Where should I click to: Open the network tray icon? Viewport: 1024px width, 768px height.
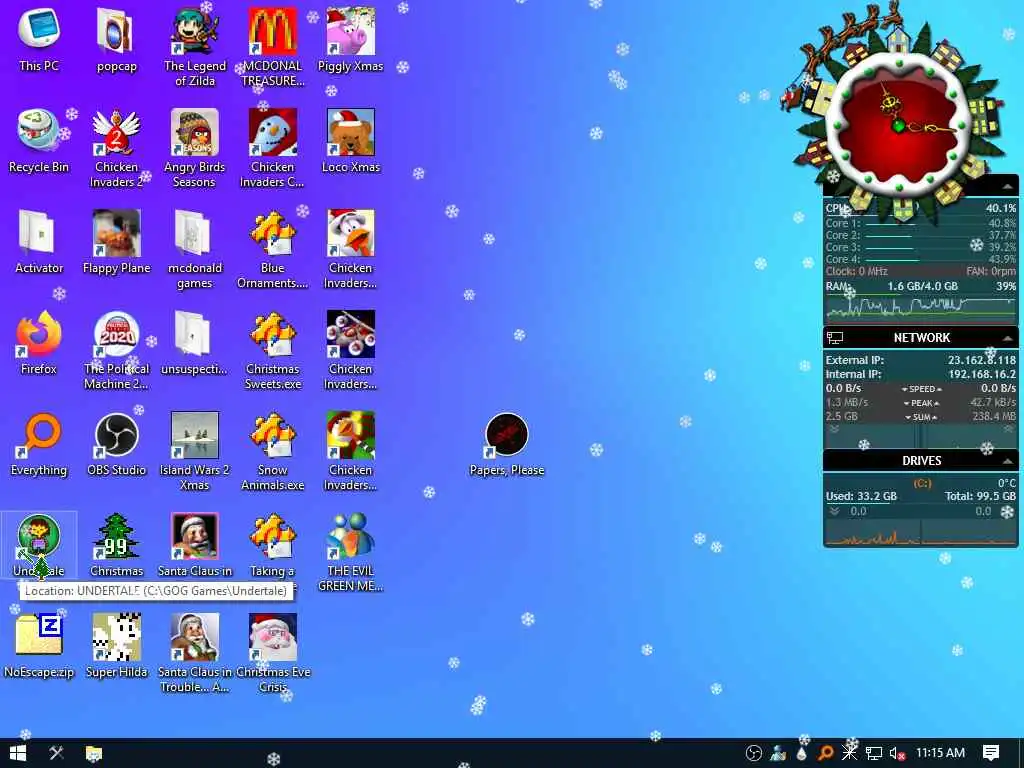tap(874, 753)
